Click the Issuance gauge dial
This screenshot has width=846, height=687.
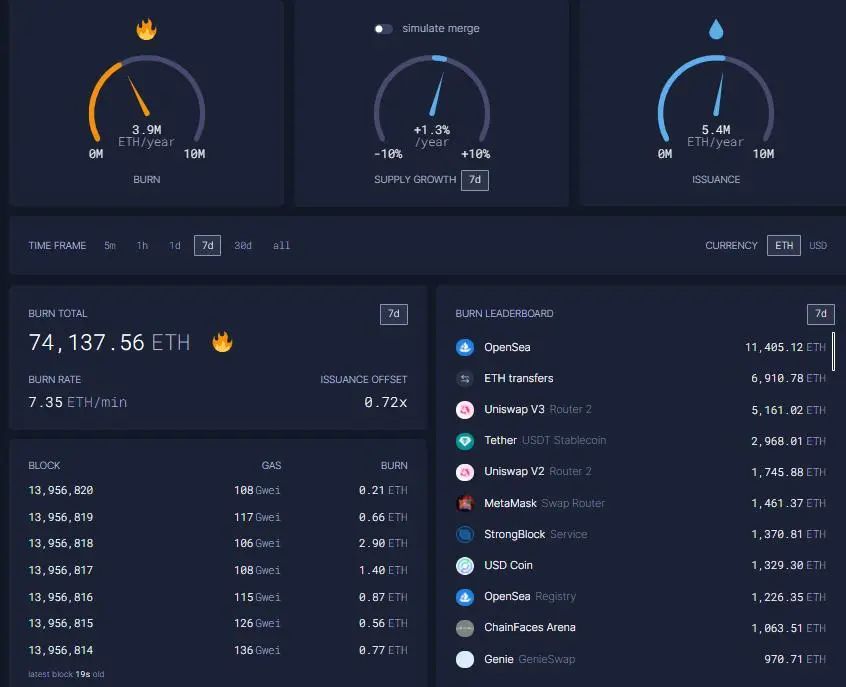point(716,100)
